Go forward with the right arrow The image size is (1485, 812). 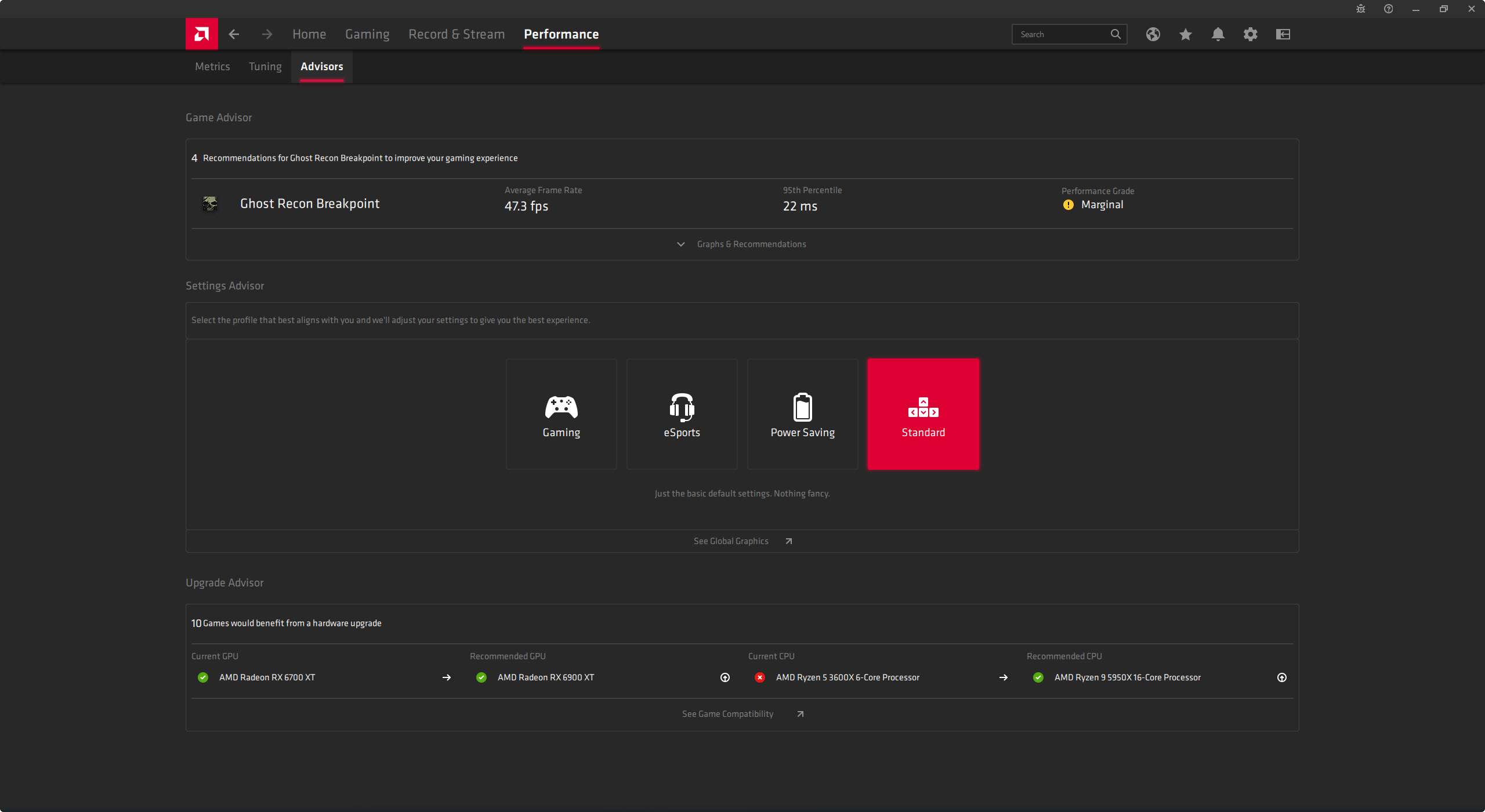coord(267,34)
